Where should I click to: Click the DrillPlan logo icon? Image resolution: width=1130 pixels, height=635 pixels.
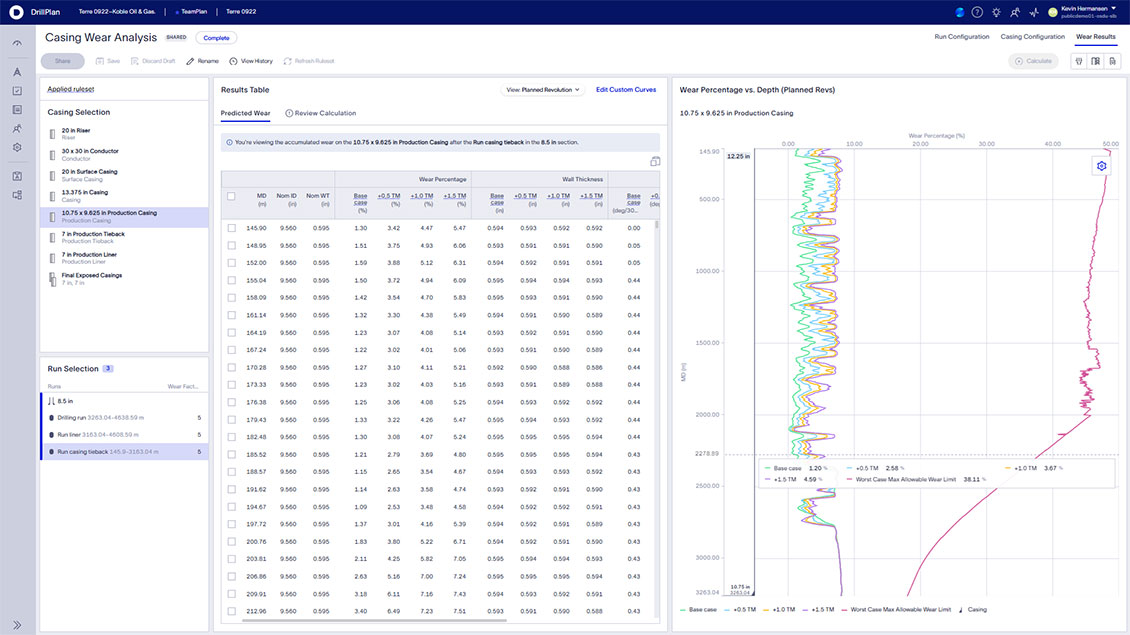point(16,12)
